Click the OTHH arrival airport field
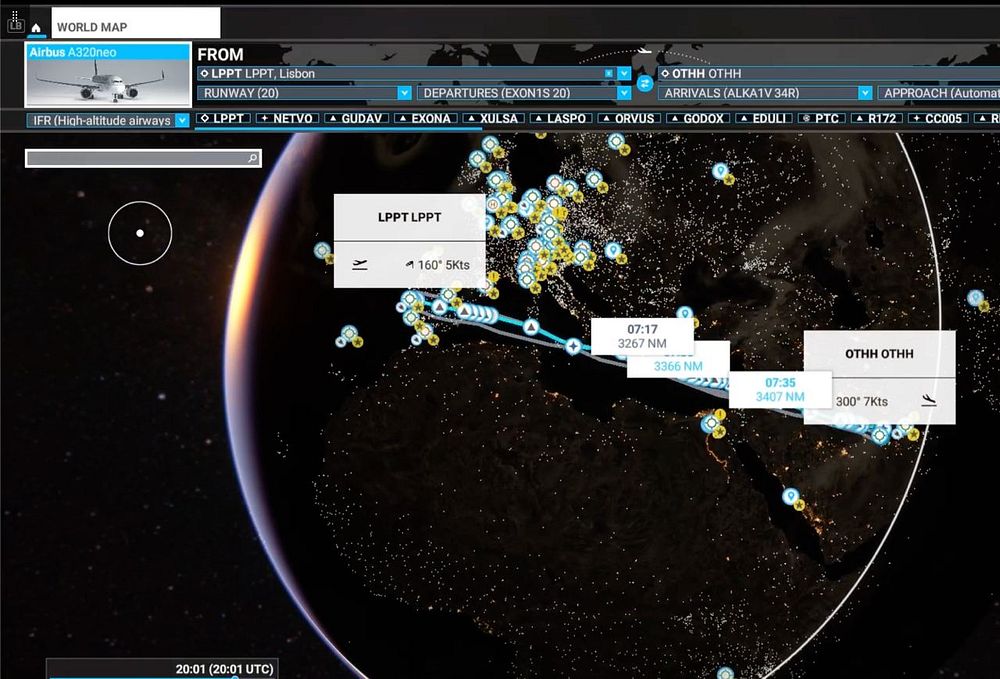Image resolution: width=1000 pixels, height=679 pixels. tap(828, 73)
